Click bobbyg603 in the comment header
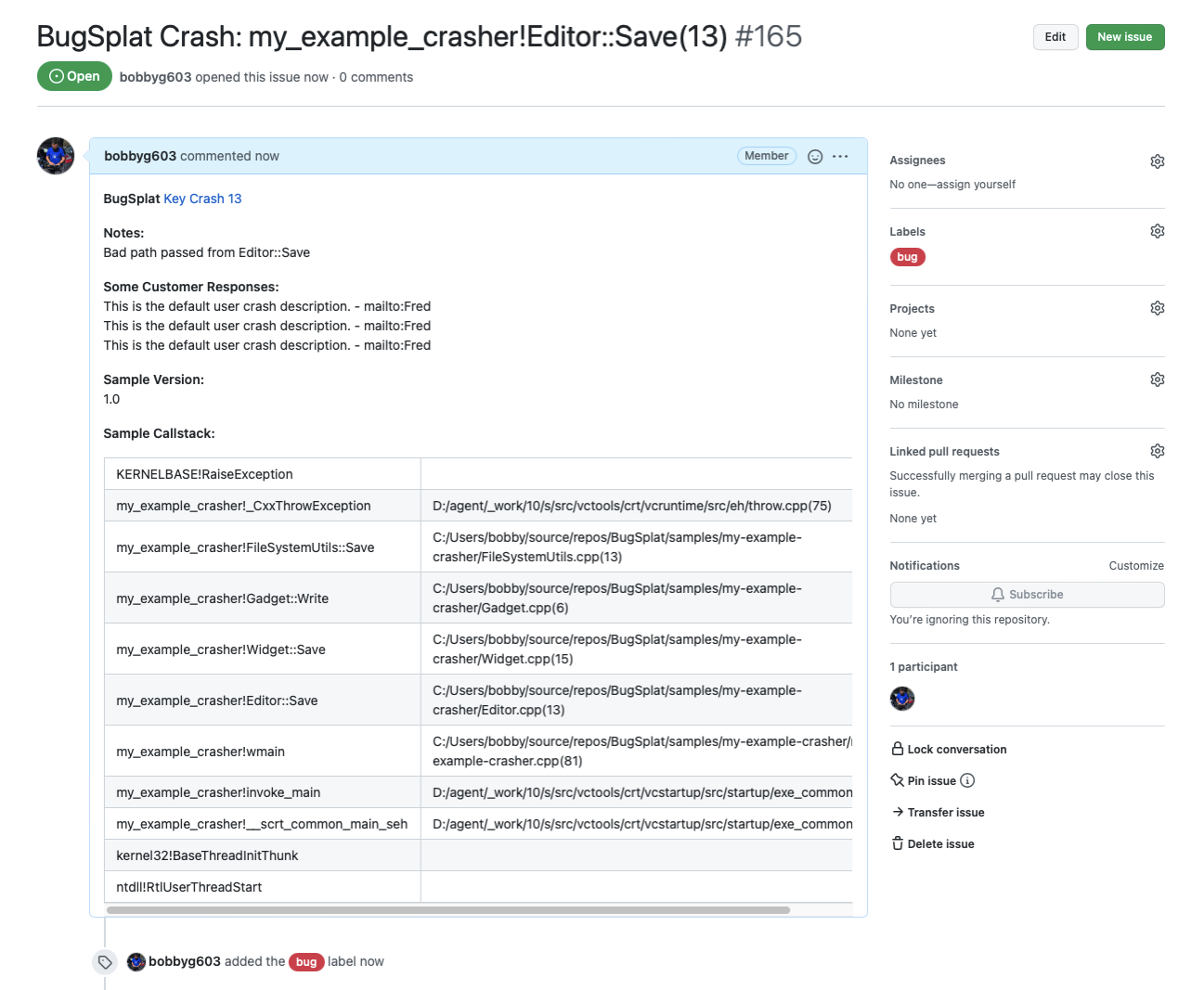 (x=140, y=156)
